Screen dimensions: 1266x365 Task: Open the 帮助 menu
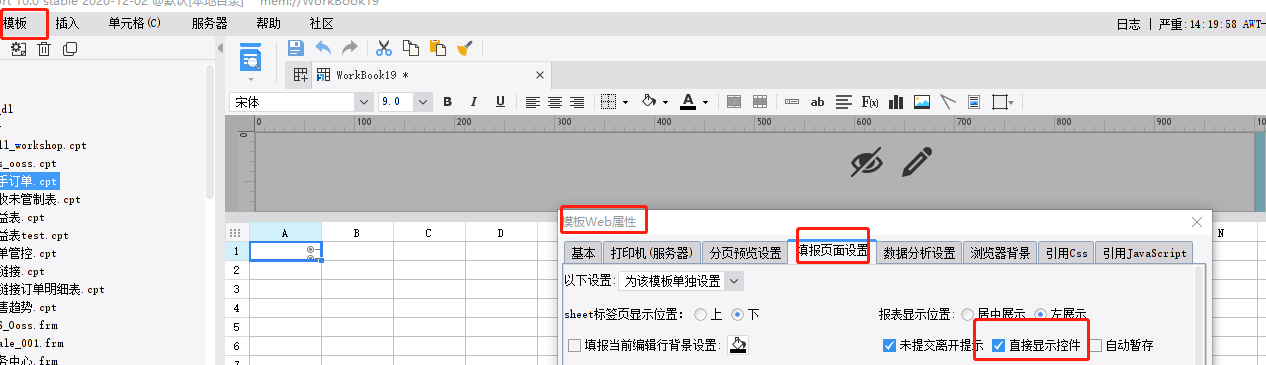[268, 23]
